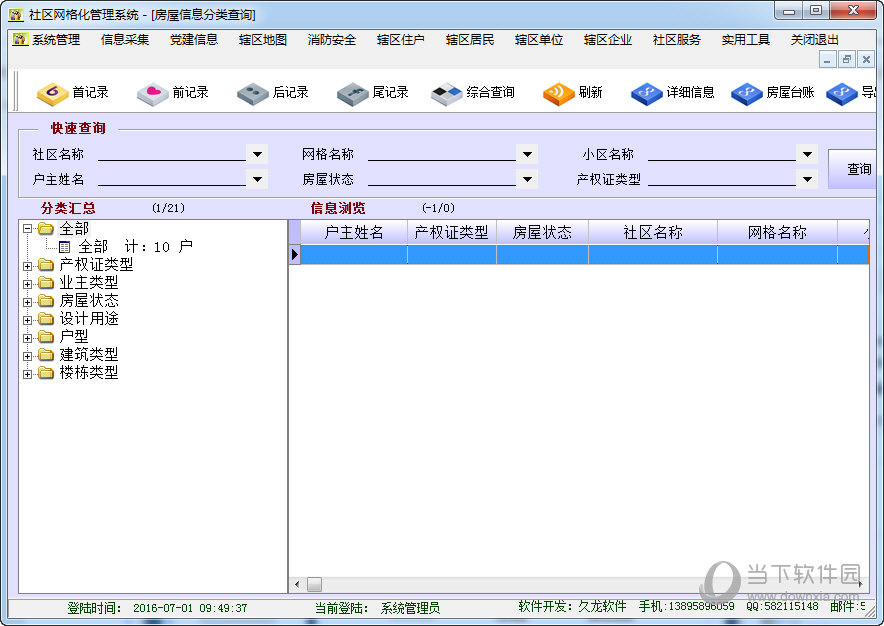The height and width of the screenshot is (626, 884).
Task: Open the 党建信息 menu
Action: pos(193,39)
